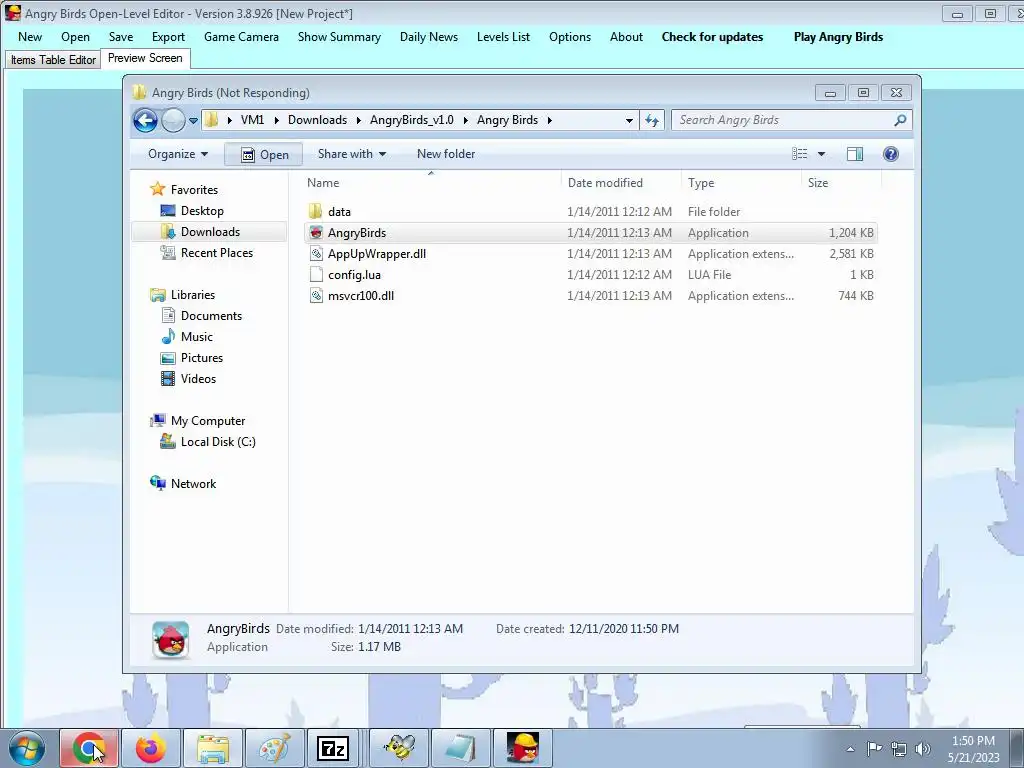The height and width of the screenshot is (768, 1024).
Task: Select the AngryBirds application icon in list
Action: tap(316, 232)
